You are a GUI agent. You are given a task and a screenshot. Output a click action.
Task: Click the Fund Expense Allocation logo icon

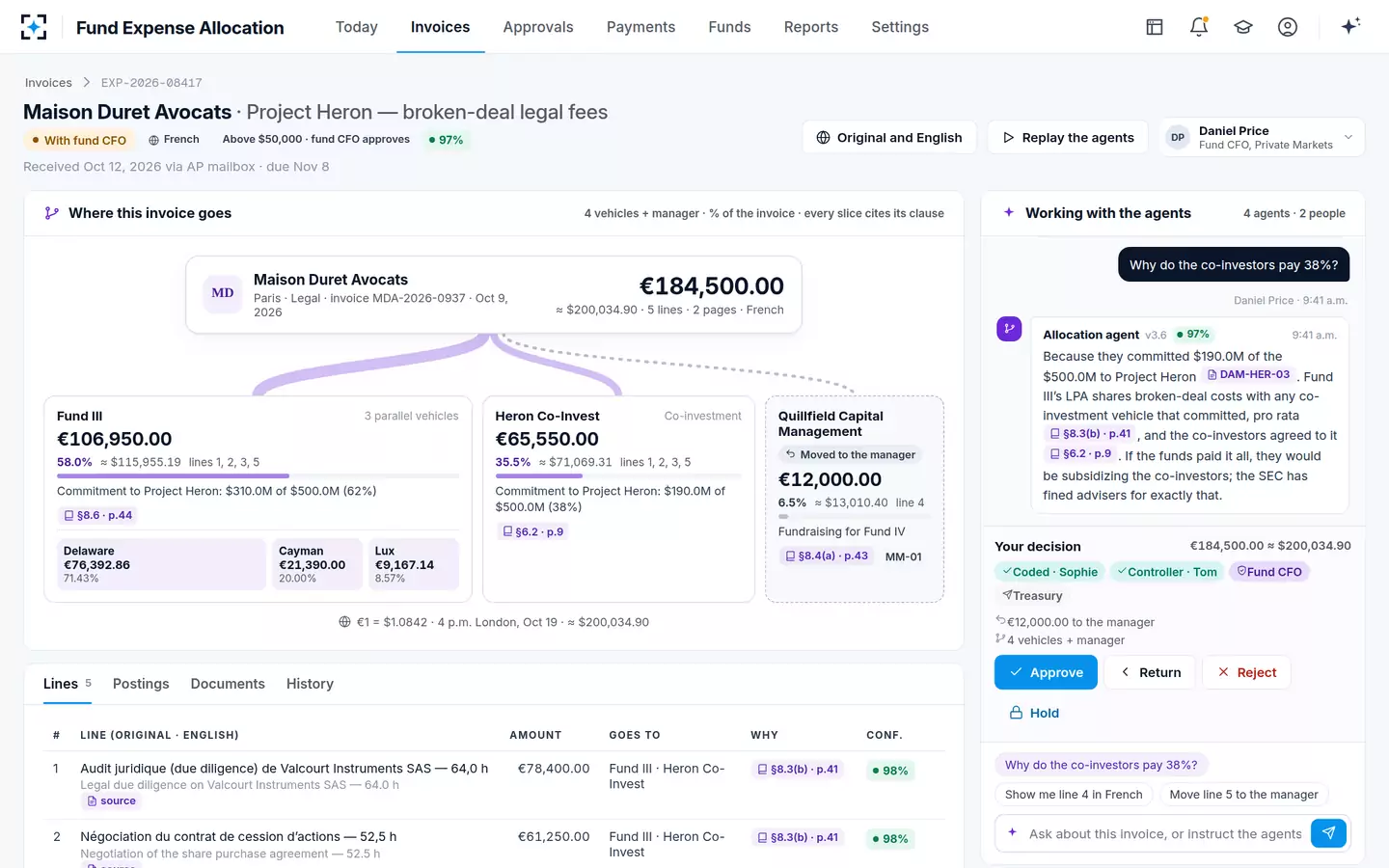34,27
